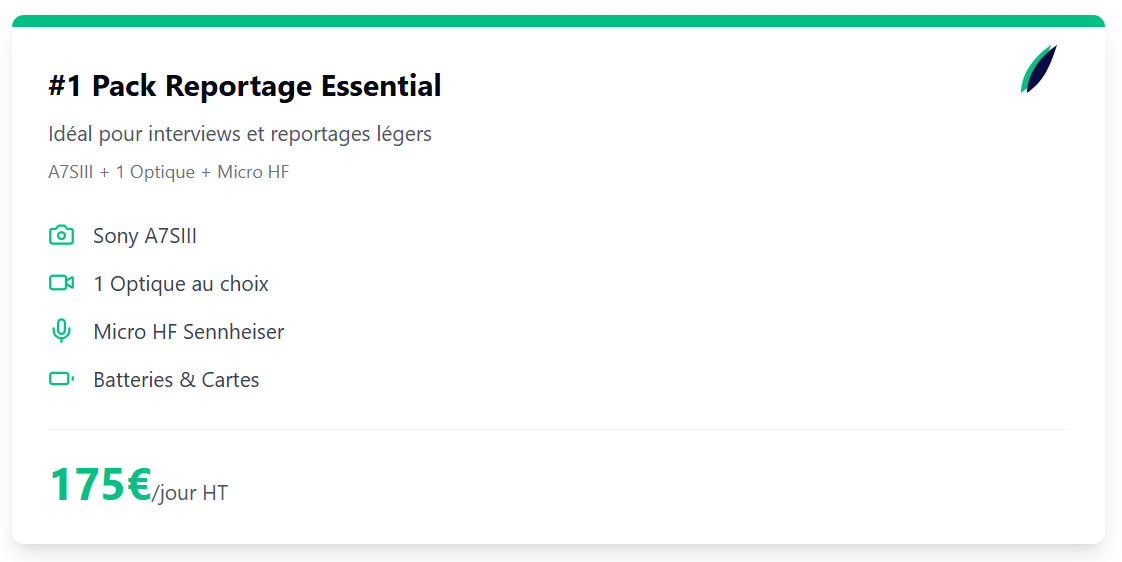The height and width of the screenshot is (562, 1122).
Task: Click the video camera icon beside 1 Optique
Action: [x=61, y=283]
